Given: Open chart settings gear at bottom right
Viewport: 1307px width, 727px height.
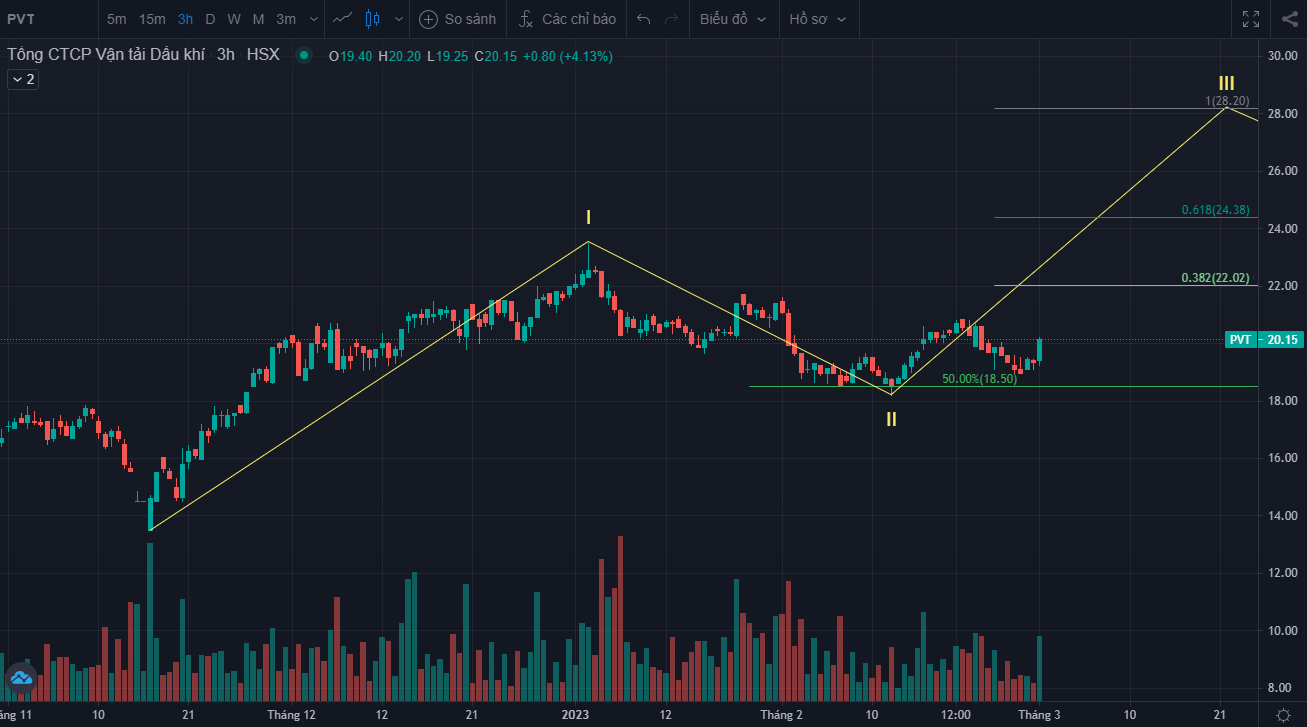Looking at the screenshot, I should pos(1283,714).
